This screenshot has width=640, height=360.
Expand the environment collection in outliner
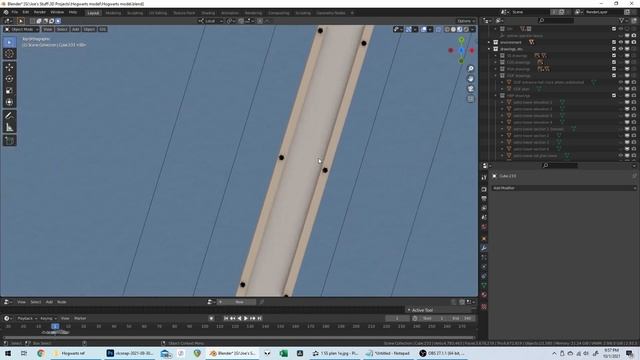[x=489, y=42]
